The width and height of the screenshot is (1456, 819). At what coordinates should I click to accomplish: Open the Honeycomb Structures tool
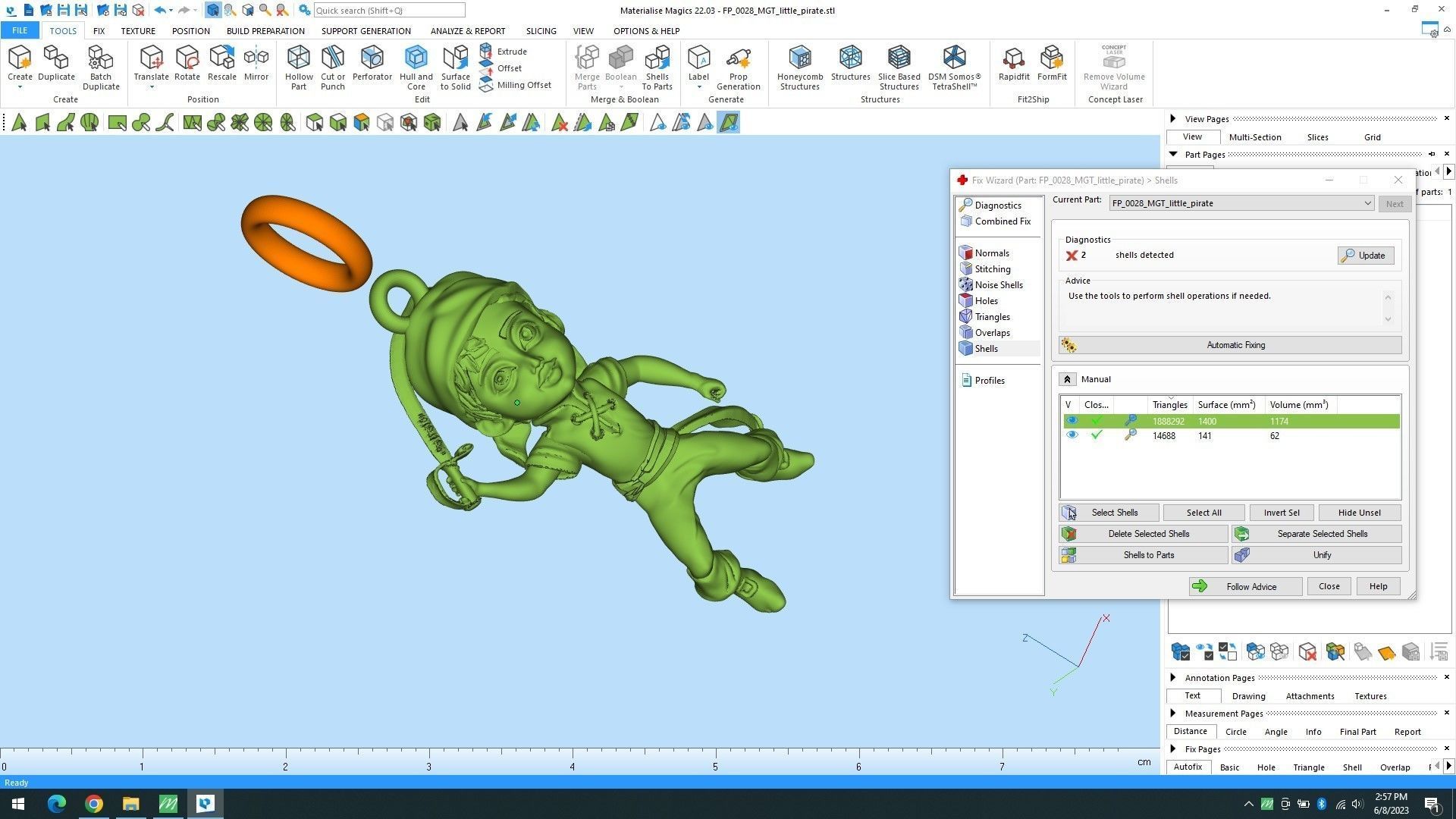point(799,67)
